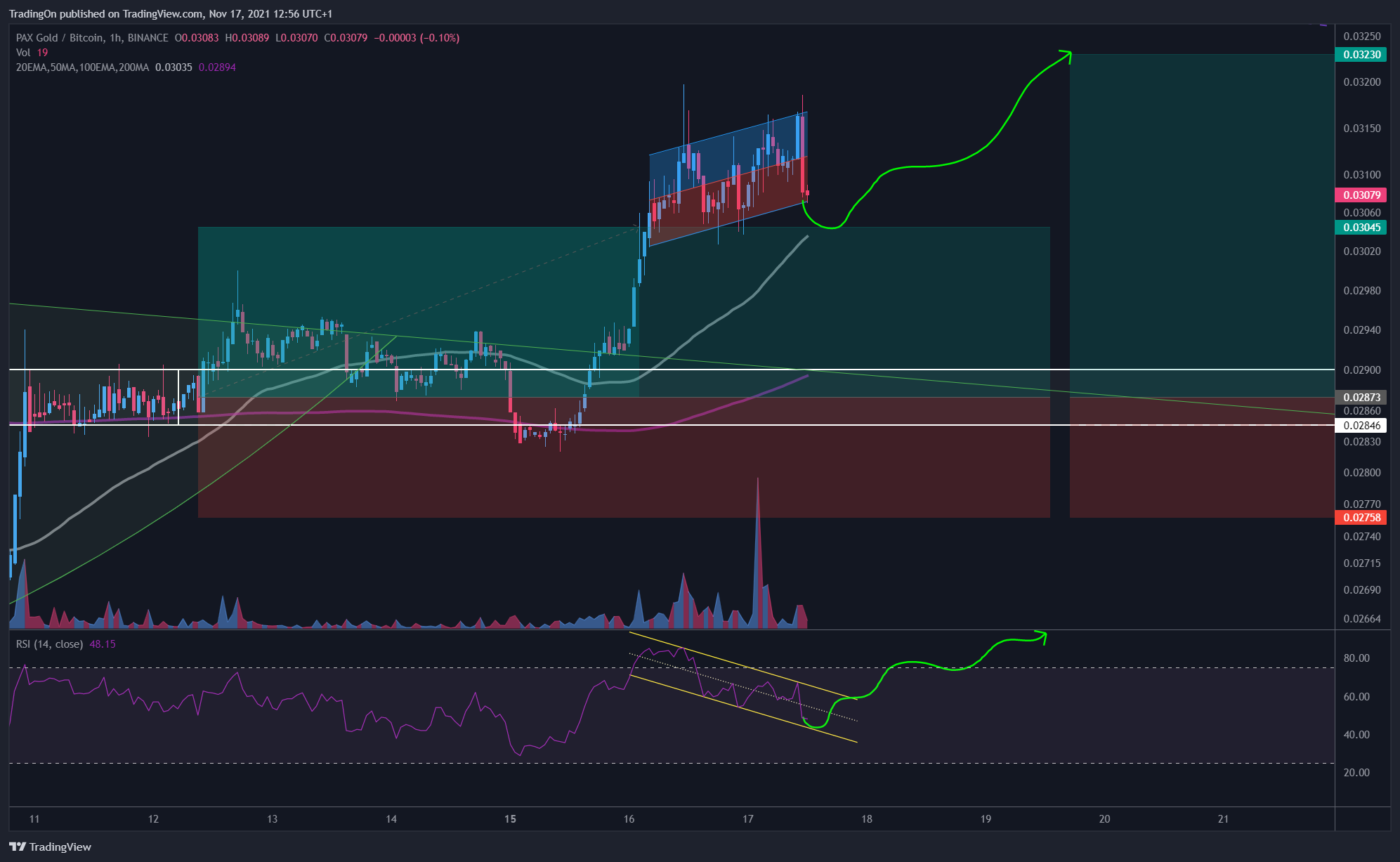
Task: Click the high price value H0.03089
Action: click(x=247, y=38)
